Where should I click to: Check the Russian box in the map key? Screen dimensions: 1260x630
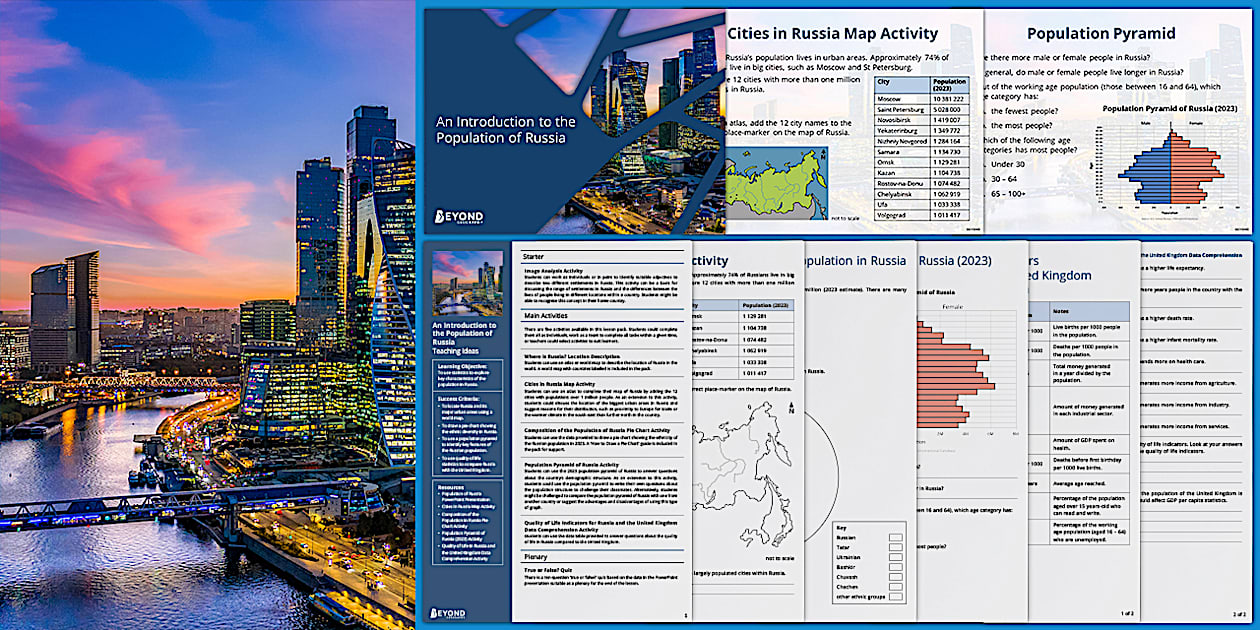tap(895, 538)
